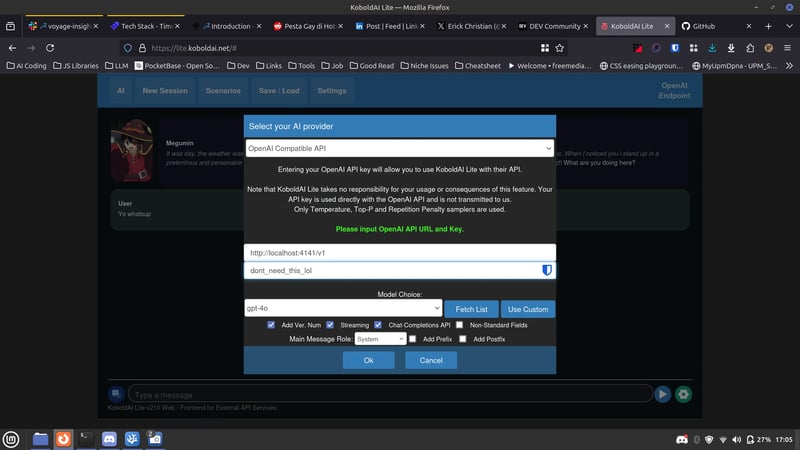Open a new browser tab
This screenshot has width=800, height=450.
768,26
